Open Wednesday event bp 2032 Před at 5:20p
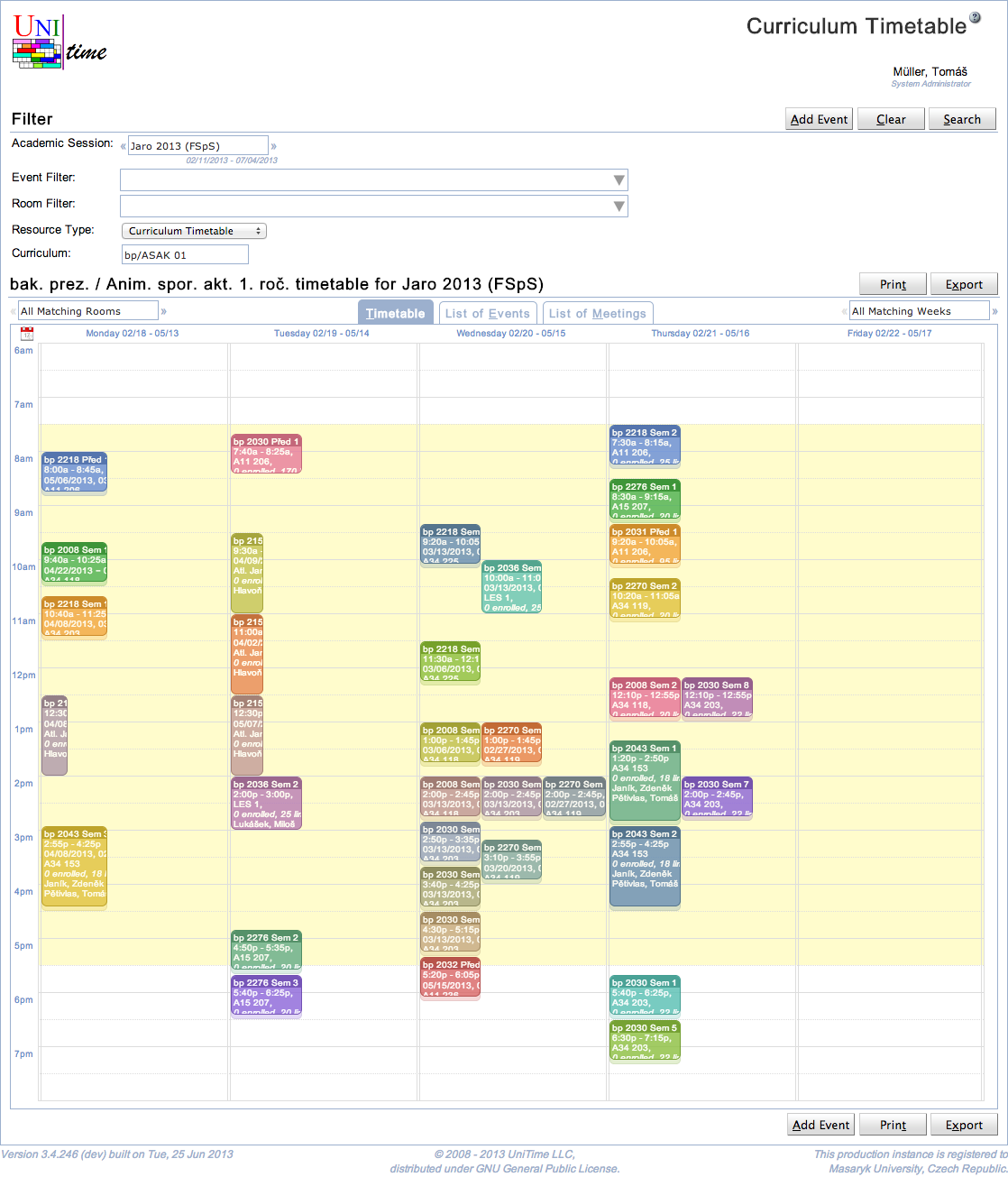 click(x=450, y=978)
